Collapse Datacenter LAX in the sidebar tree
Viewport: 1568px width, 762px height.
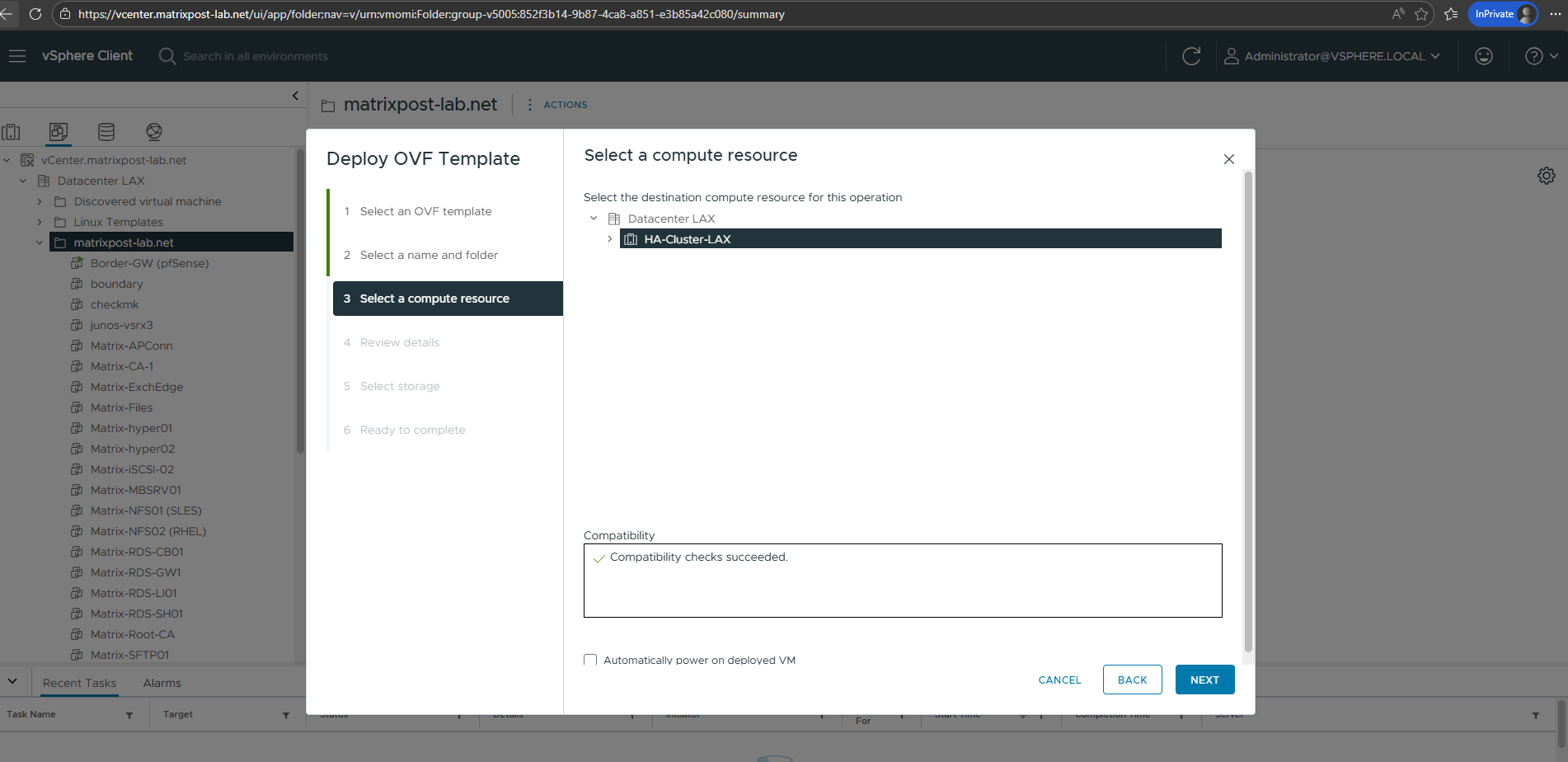point(23,181)
